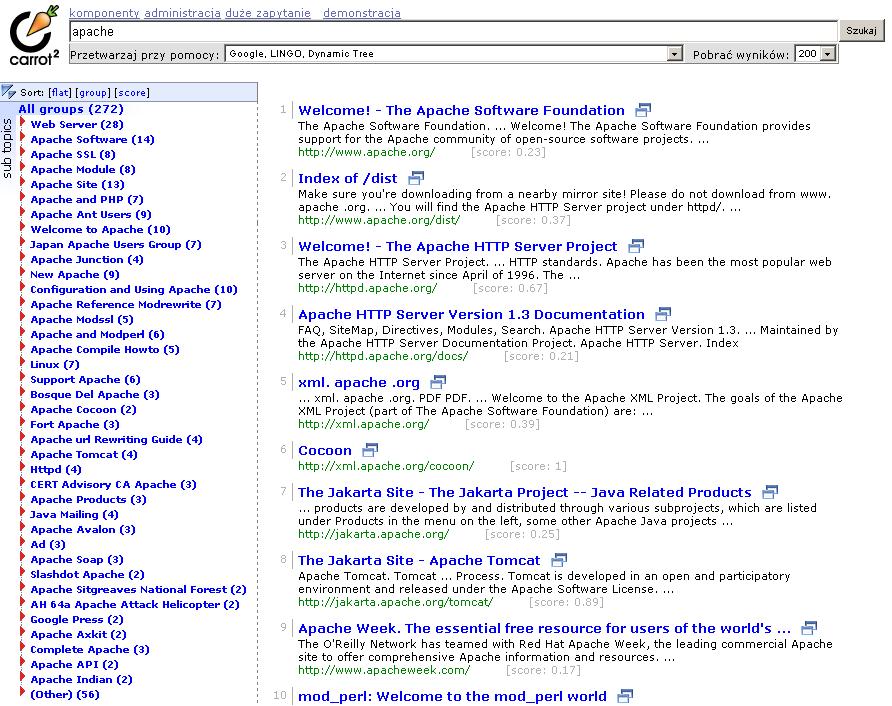
Task: Click the search query field containing 'apache'
Action: [x=453, y=31]
